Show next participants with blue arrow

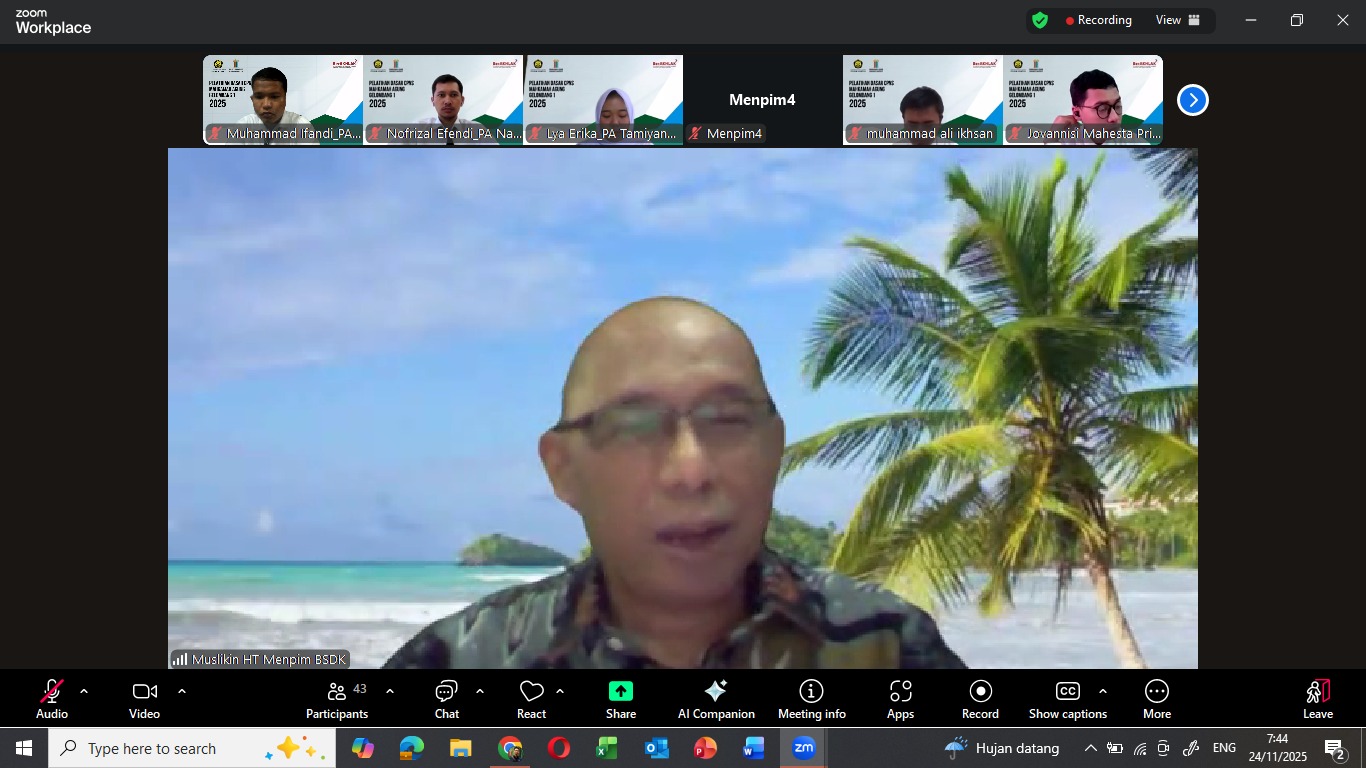pyautogui.click(x=1192, y=100)
